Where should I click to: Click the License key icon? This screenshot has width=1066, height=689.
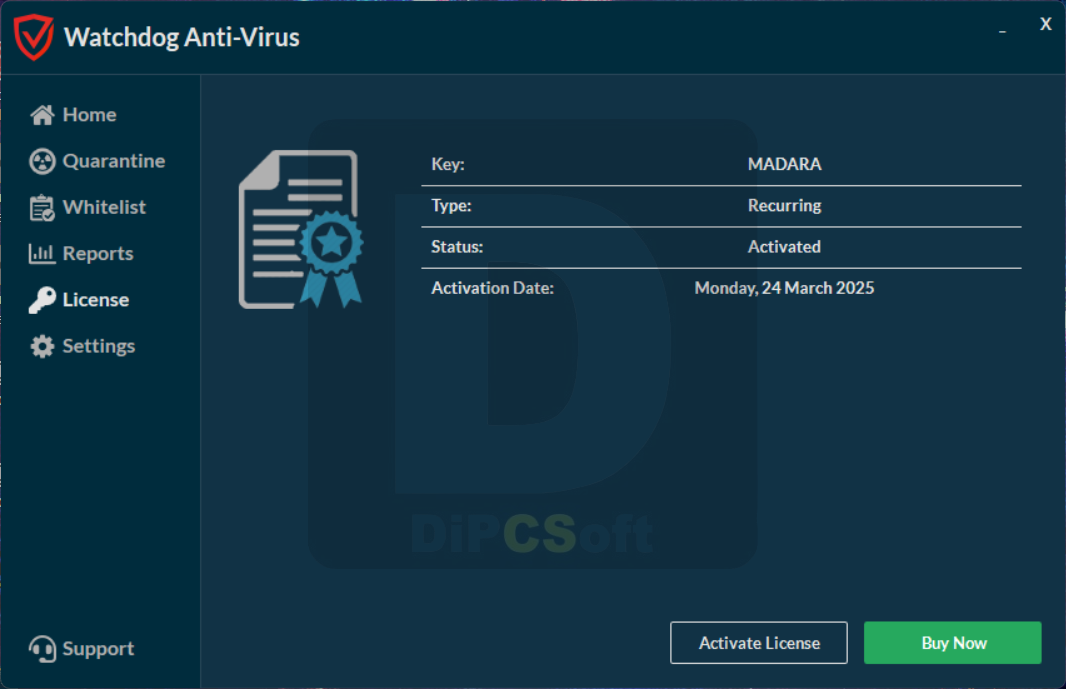point(42,300)
